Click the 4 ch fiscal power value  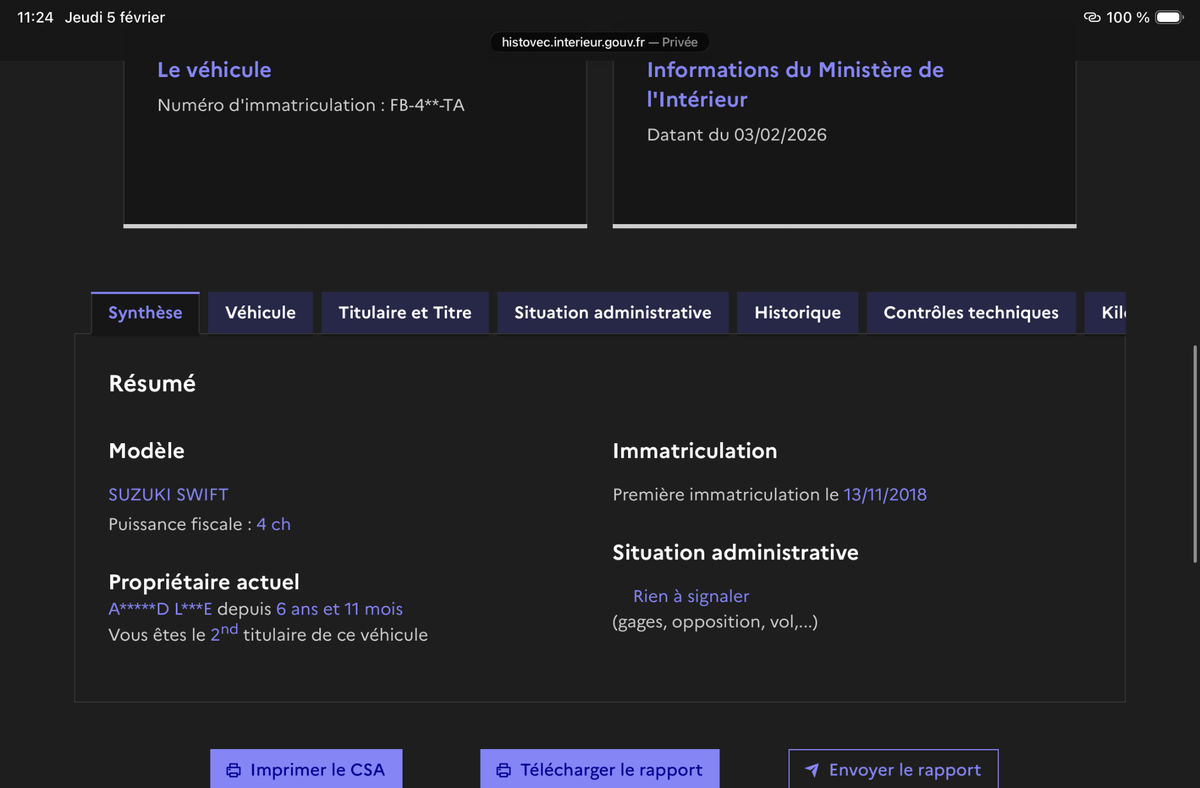(273, 524)
